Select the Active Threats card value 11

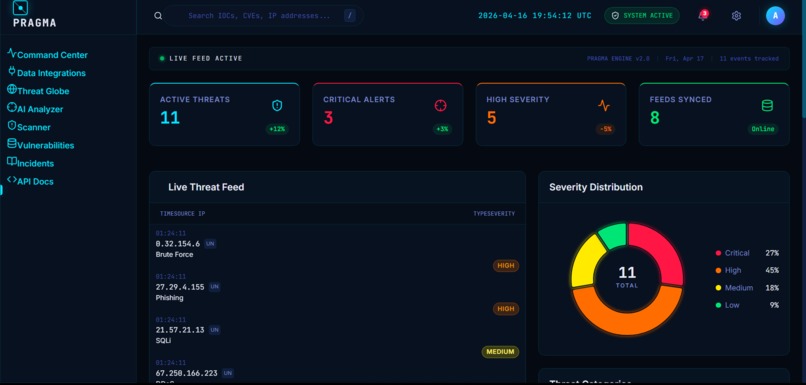(x=170, y=118)
